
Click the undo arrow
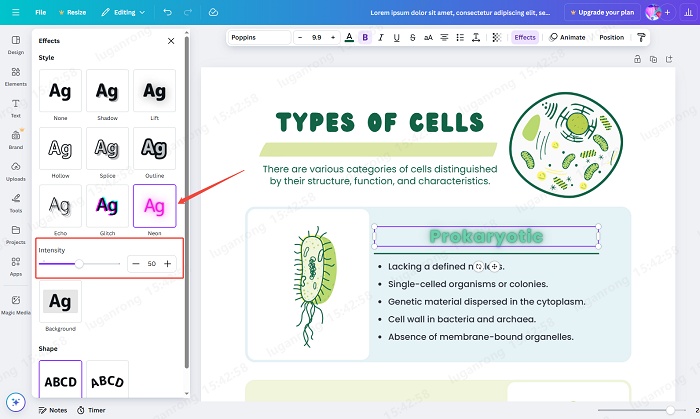click(x=166, y=12)
